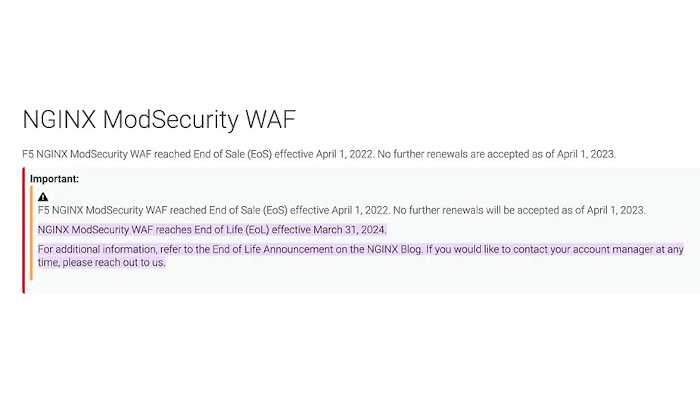The height and width of the screenshot is (400, 700).
Task: Click 'No further renewals will be accepted' text
Action: click(x=466, y=210)
